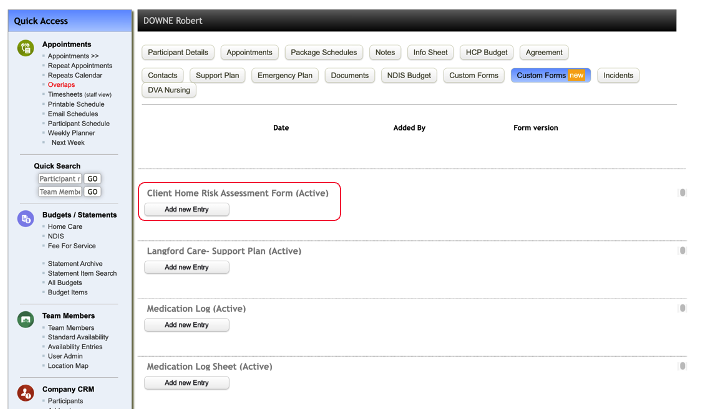
Task: Open Standard Availability link
Action: click(78, 337)
